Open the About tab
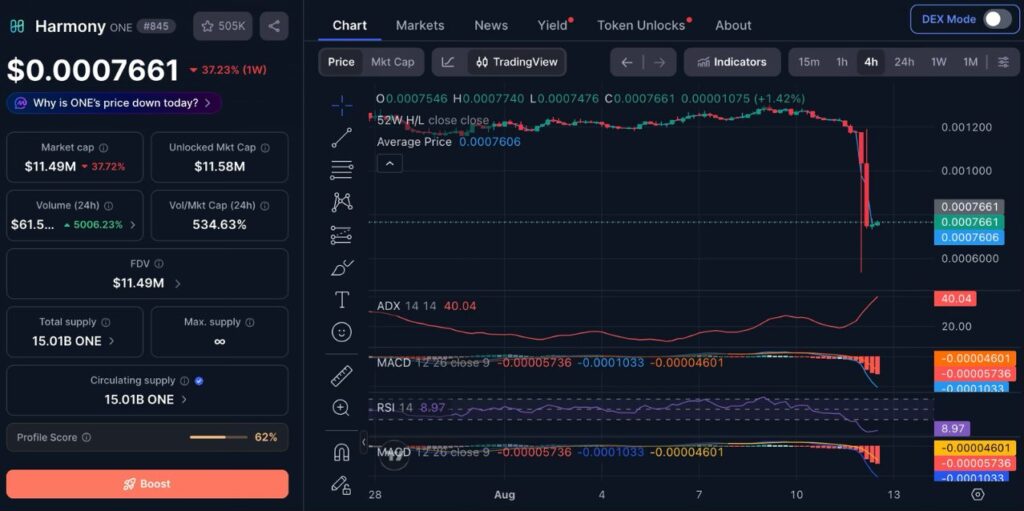Screen dimensions: 1024x511 click(733, 25)
